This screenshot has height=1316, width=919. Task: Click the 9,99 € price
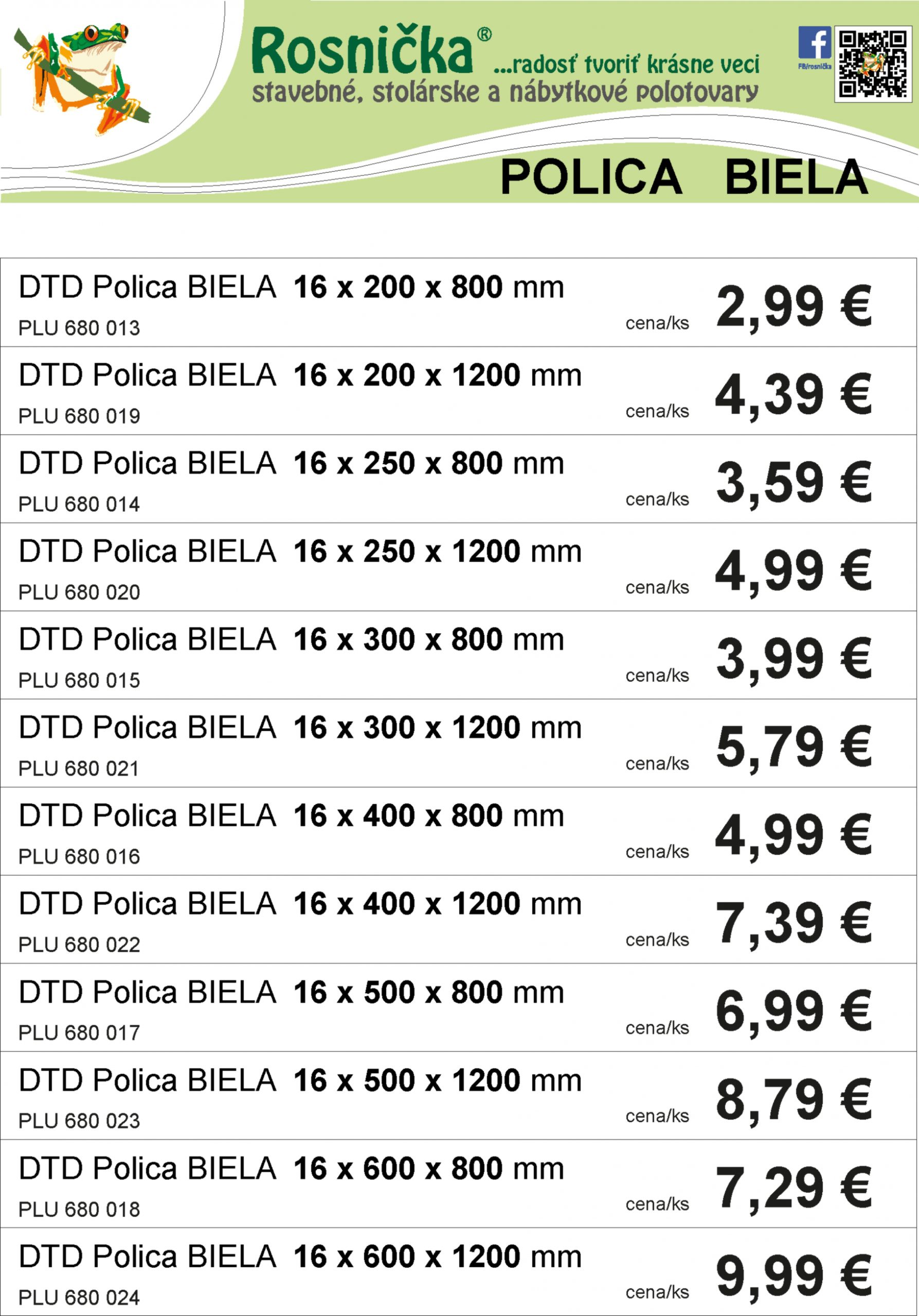click(x=794, y=1277)
